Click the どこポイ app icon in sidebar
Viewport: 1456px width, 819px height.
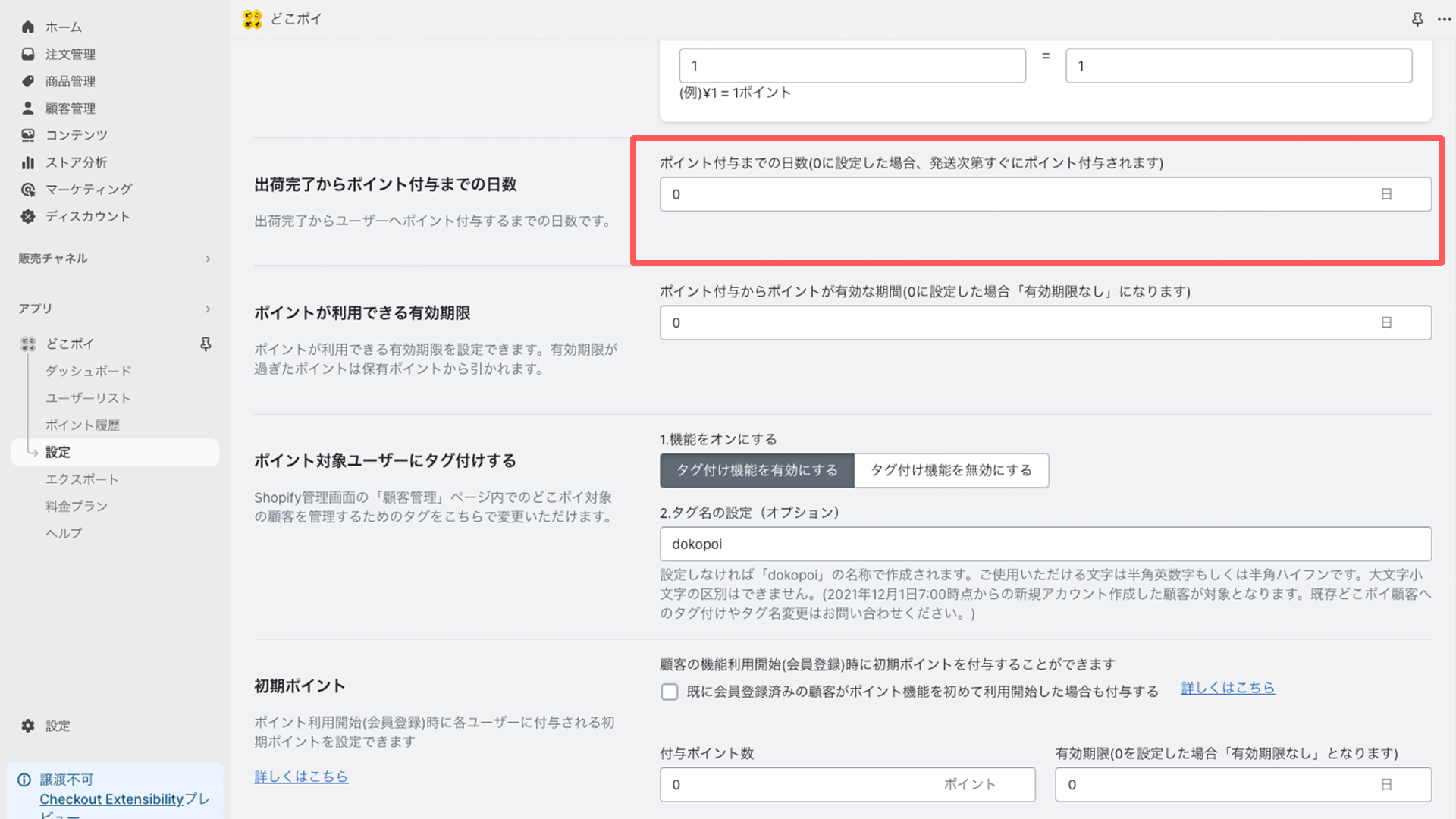pyautogui.click(x=28, y=344)
